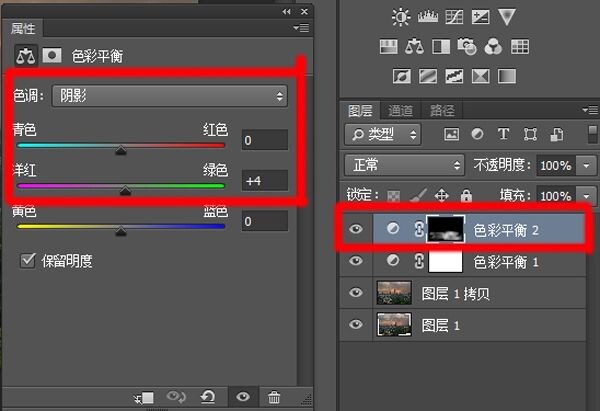Screen dimensions: 600x411
Task: Add an Exposure adjustment
Action: tap(480, 17)
